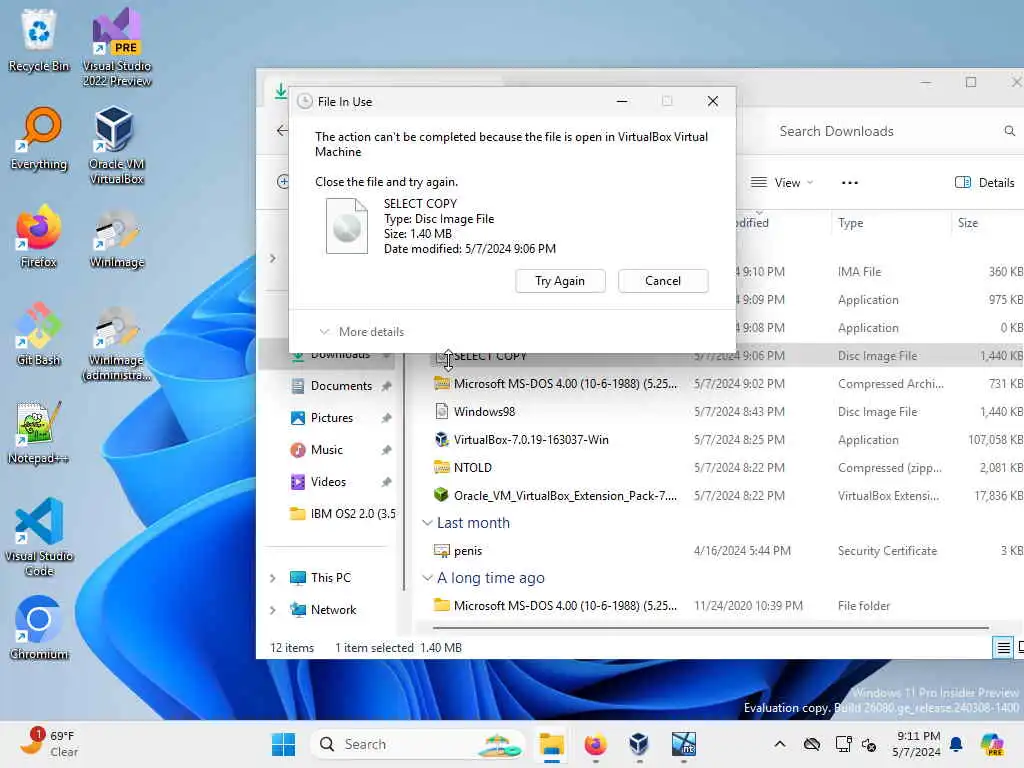Launch Visual Studio 2022 Preview shortcut
1024x768 pixels.
pos(117,46)
